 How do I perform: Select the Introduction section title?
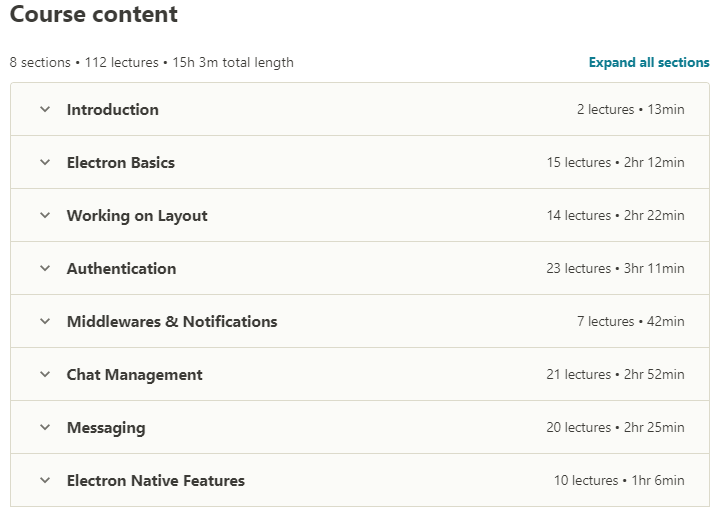coord(113,109)
